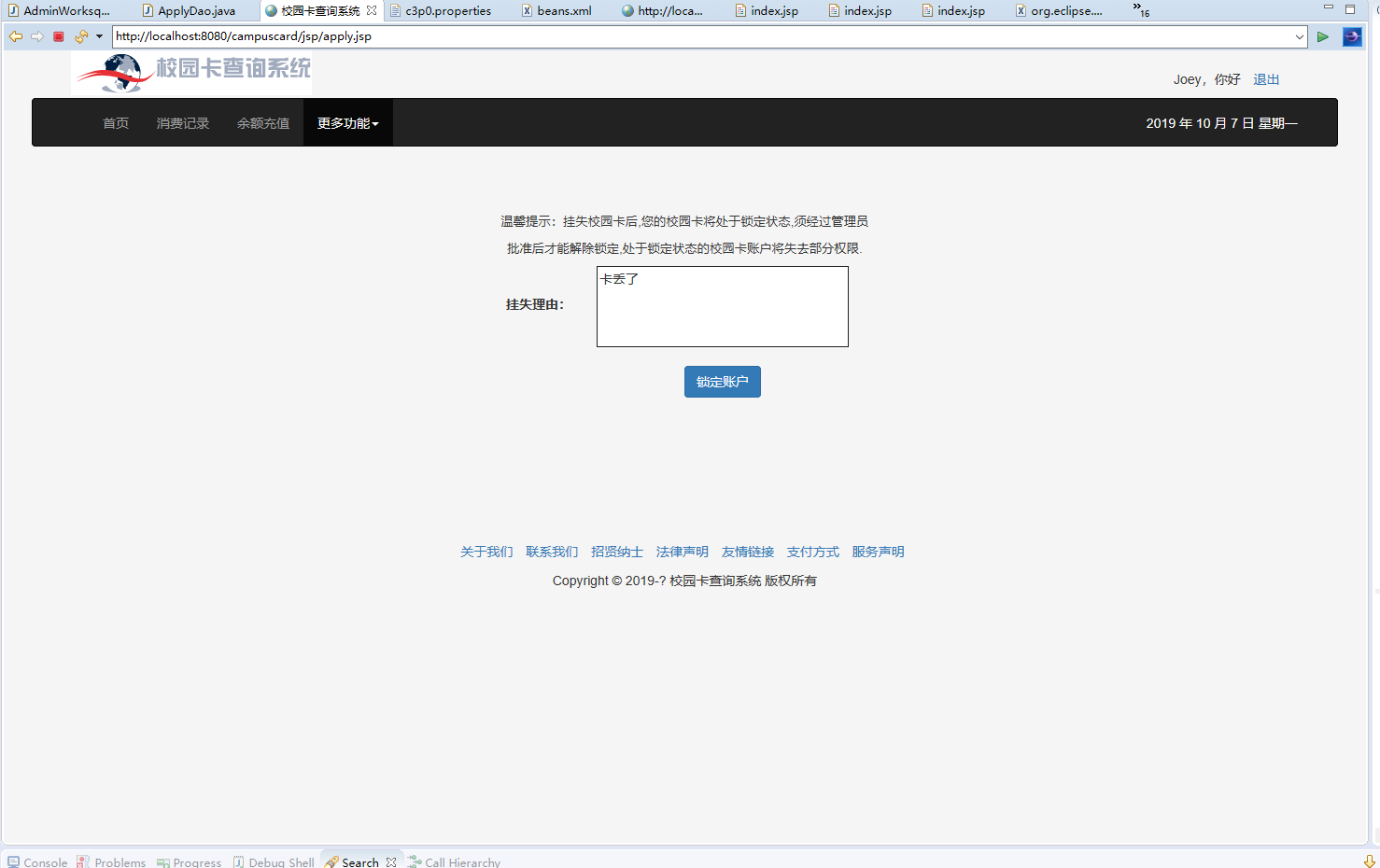Click the browser back navigation arrow

point(15,36)
